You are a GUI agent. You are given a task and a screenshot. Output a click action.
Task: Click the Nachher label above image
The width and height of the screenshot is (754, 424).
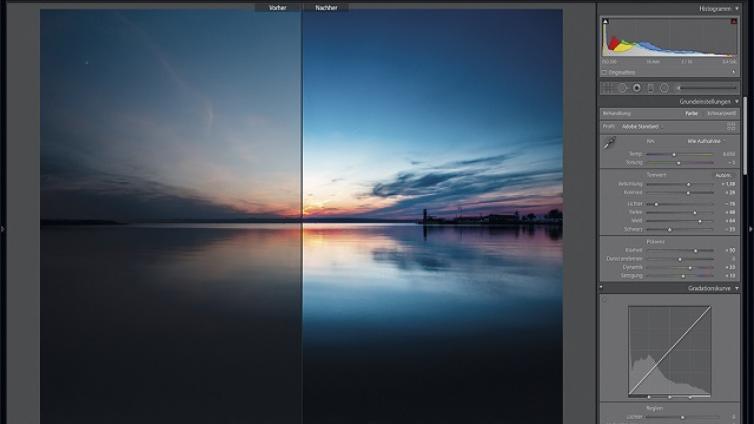tap(326, 8)
